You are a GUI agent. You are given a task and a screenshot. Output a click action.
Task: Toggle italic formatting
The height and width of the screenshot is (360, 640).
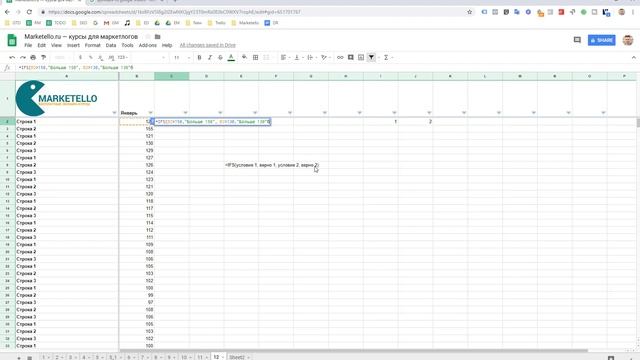tap(210, 58)
